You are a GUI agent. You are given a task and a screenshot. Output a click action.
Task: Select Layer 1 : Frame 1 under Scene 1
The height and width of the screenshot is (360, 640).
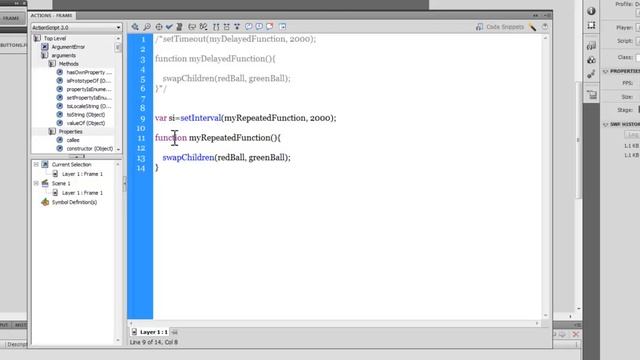(82, 193)
